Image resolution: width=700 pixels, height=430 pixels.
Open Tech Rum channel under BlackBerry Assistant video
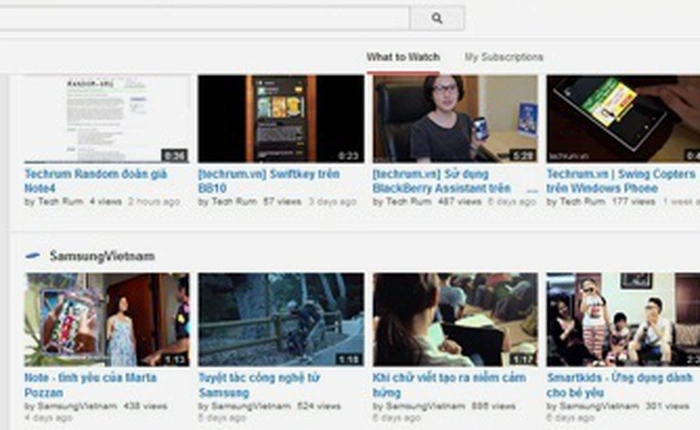pyautogui.click(x=409, y=202)
